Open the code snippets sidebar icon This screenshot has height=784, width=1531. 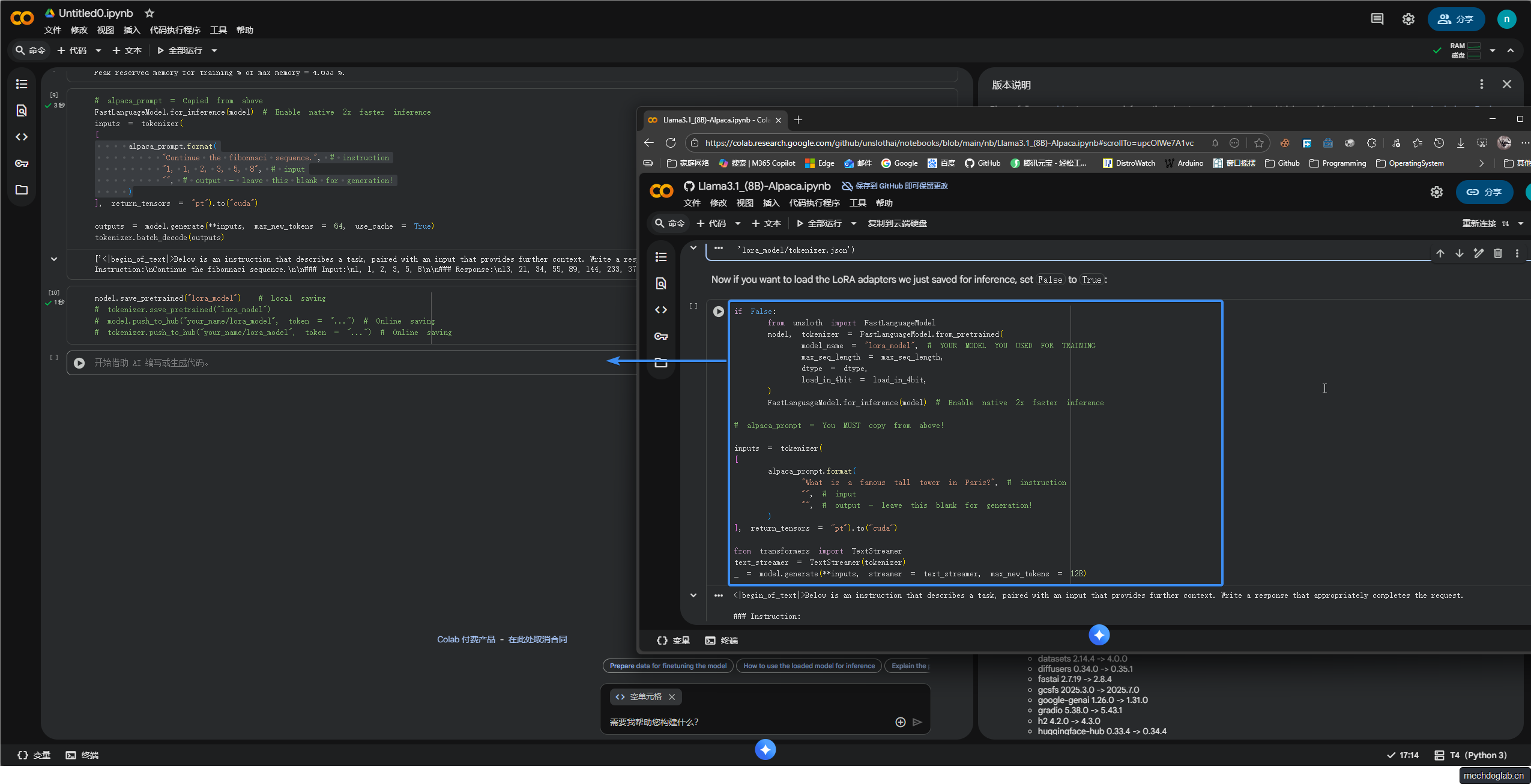click(22, 137)
